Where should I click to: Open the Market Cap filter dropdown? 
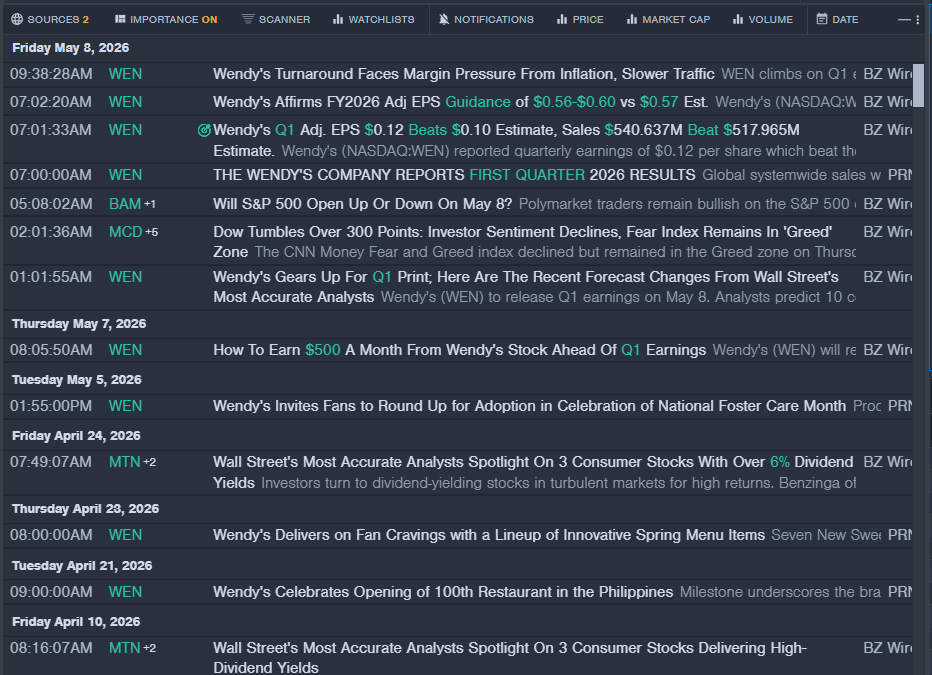click(668, 19)
